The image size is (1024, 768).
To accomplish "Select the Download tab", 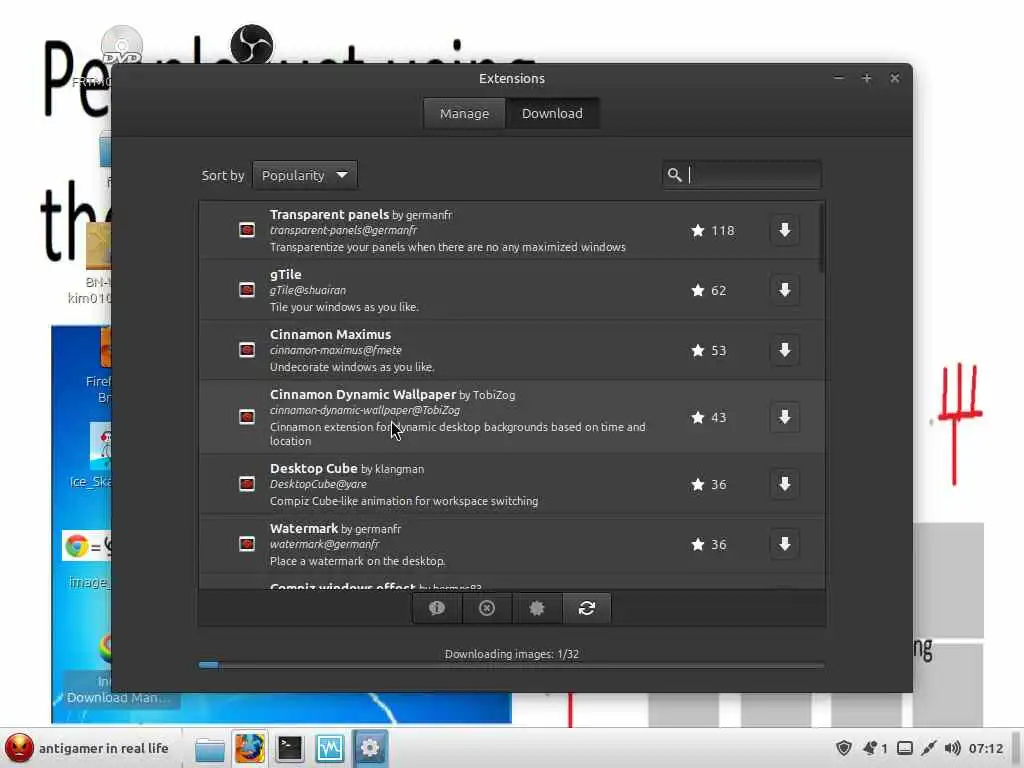I will pos(552,114).
